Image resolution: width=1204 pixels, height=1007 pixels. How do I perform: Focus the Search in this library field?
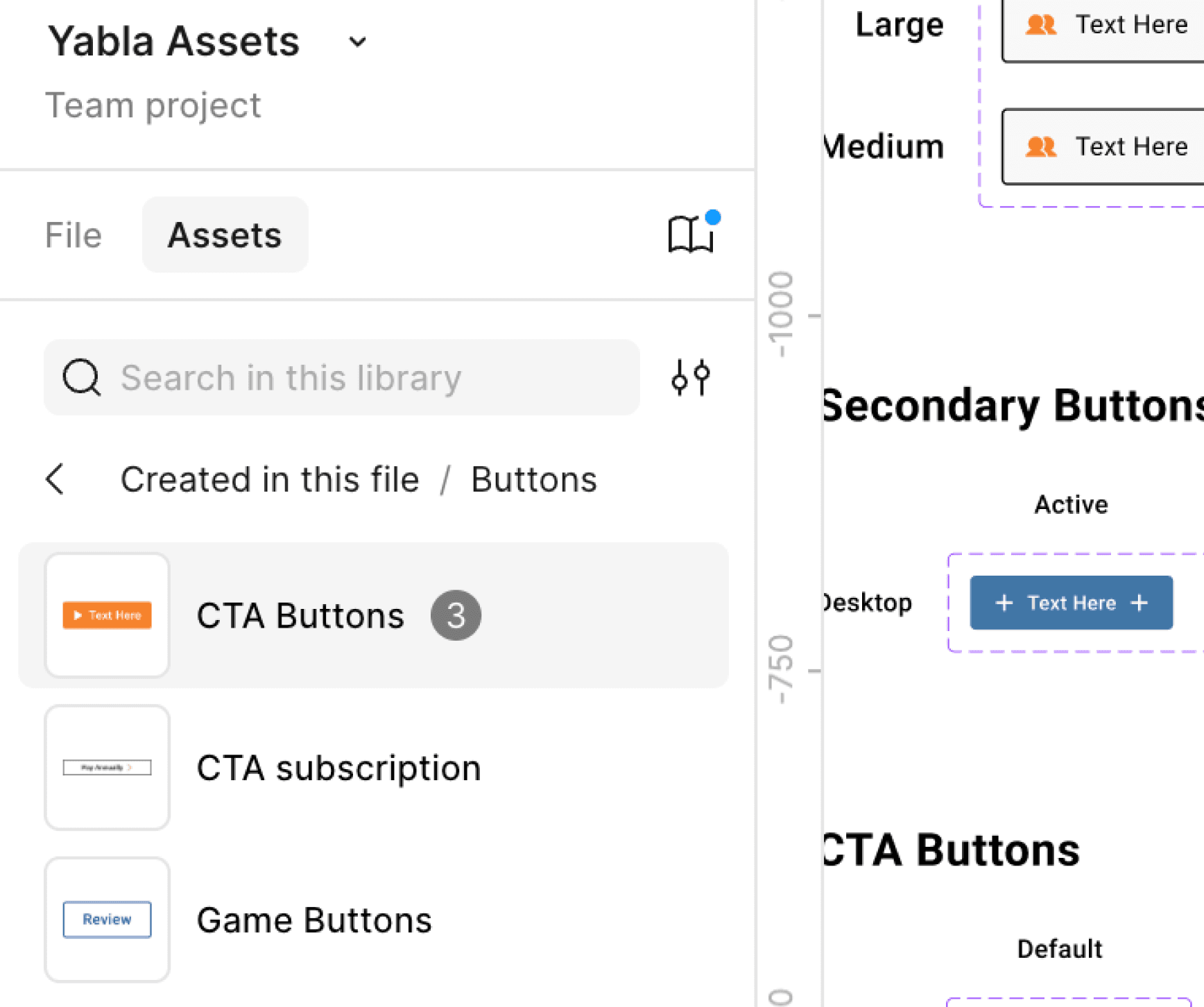(342, 378)
